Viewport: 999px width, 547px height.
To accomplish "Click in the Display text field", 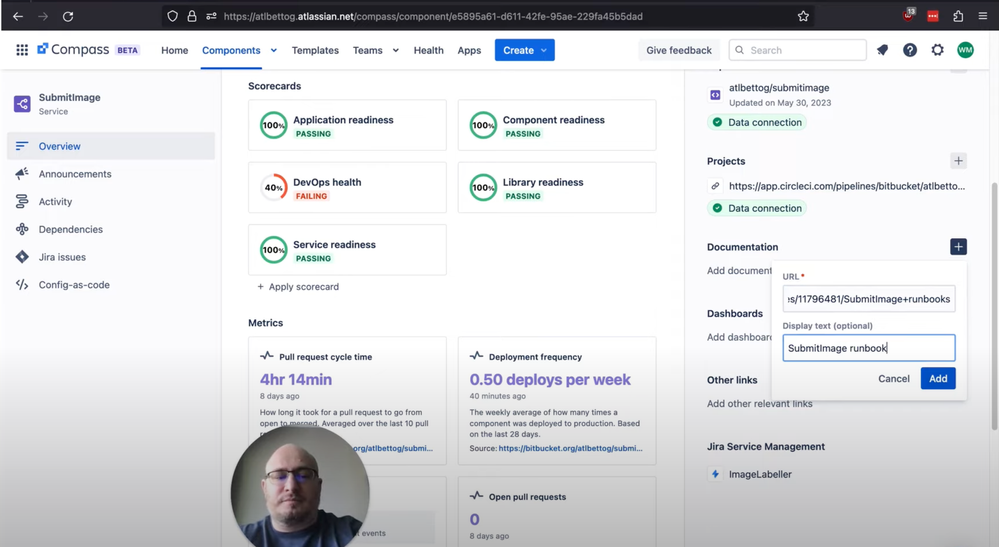I will pyautogui.click(x=868, y=348).
